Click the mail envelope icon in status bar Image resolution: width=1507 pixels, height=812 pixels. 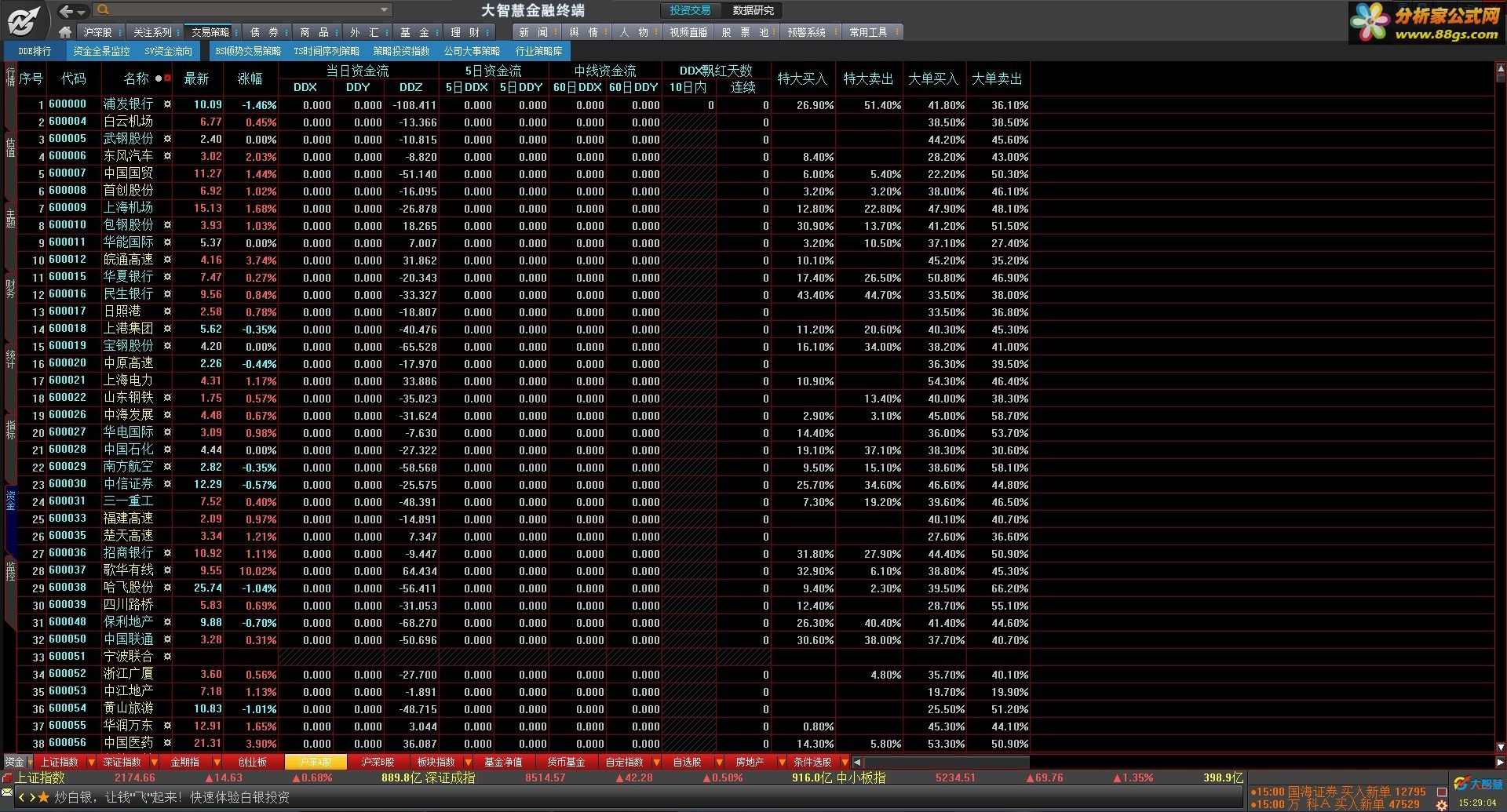click(x=8, y=793)
